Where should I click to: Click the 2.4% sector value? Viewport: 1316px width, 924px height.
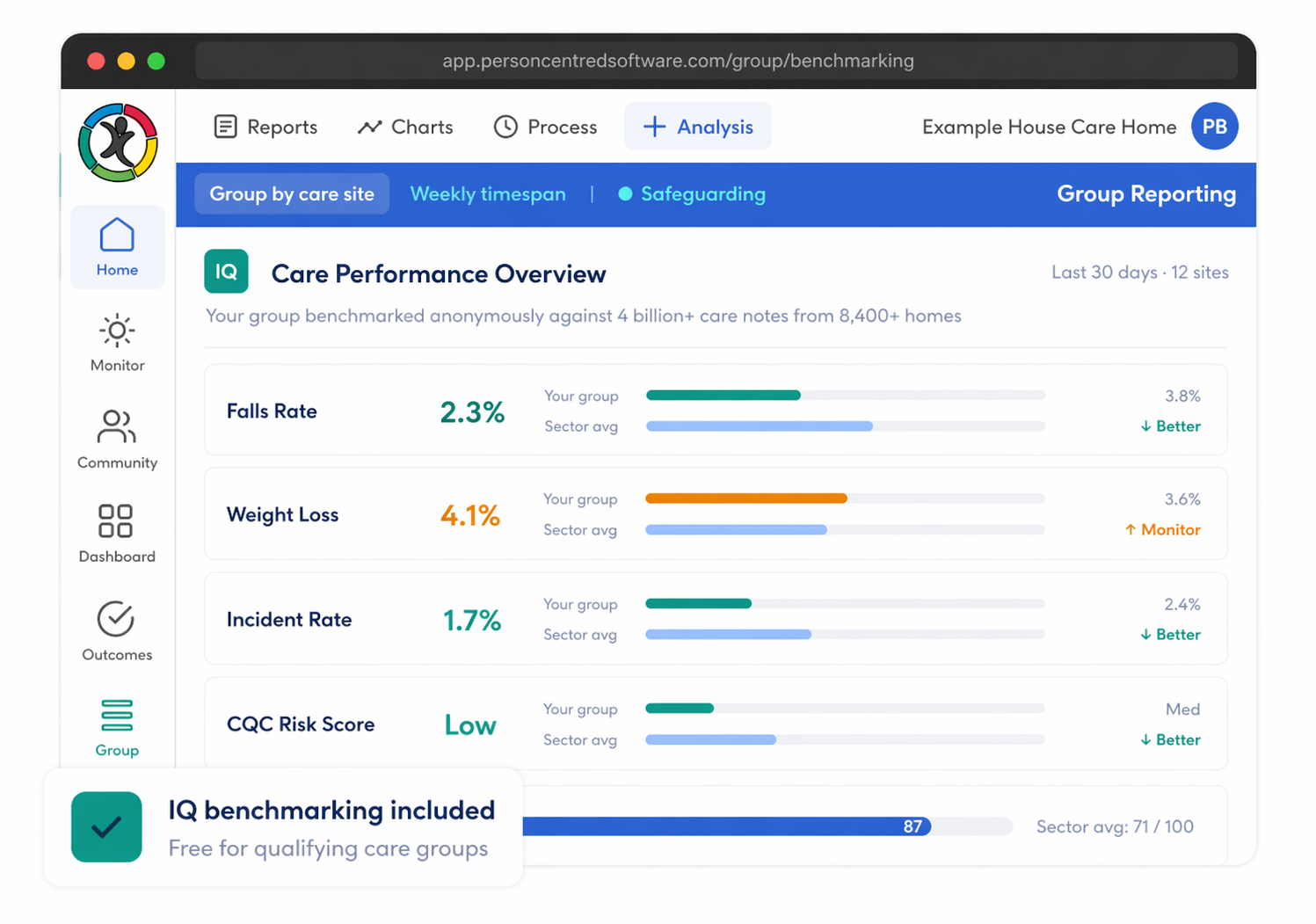[x=1182, y=605]
